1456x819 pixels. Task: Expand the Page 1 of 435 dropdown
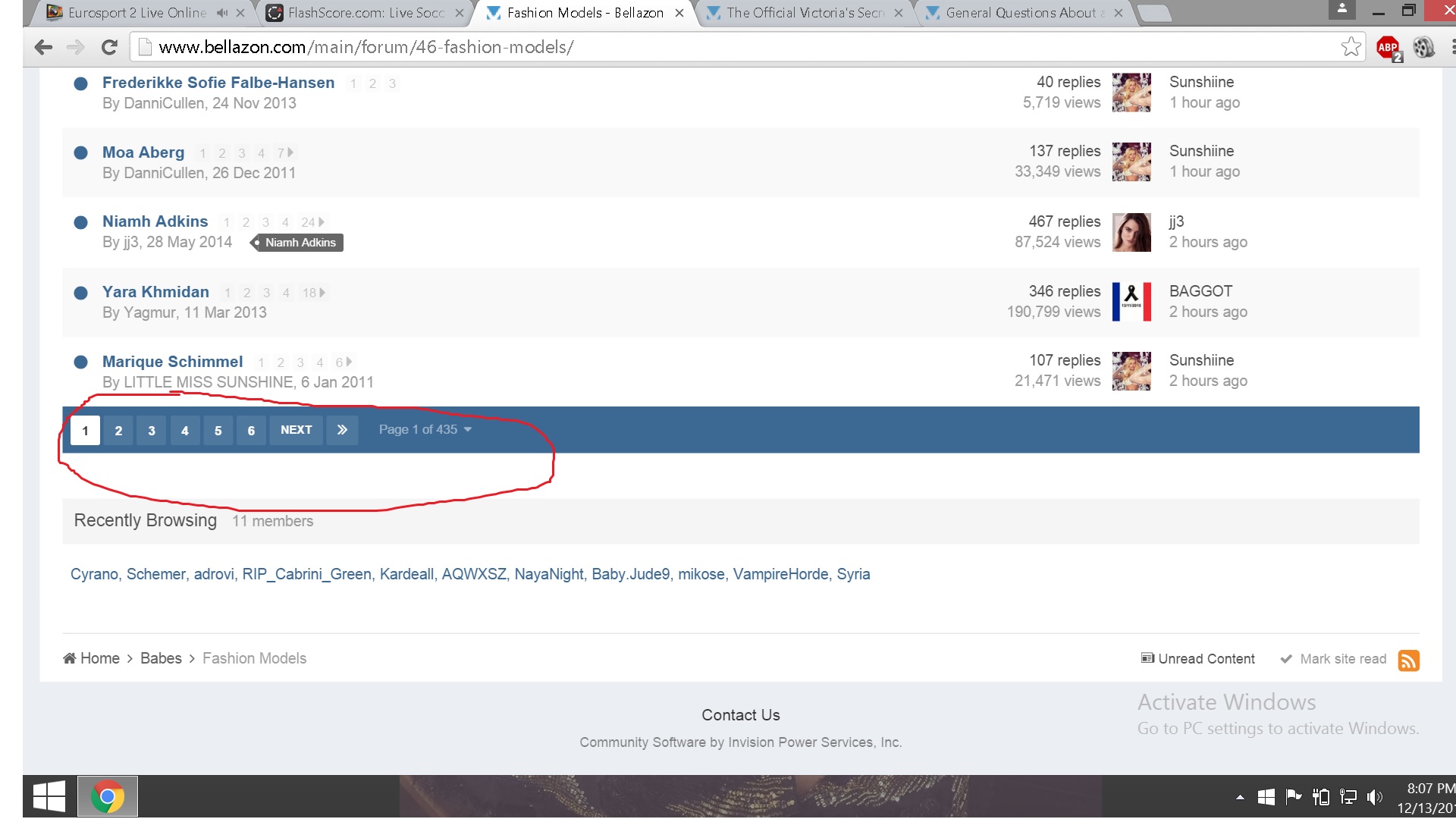425,429
